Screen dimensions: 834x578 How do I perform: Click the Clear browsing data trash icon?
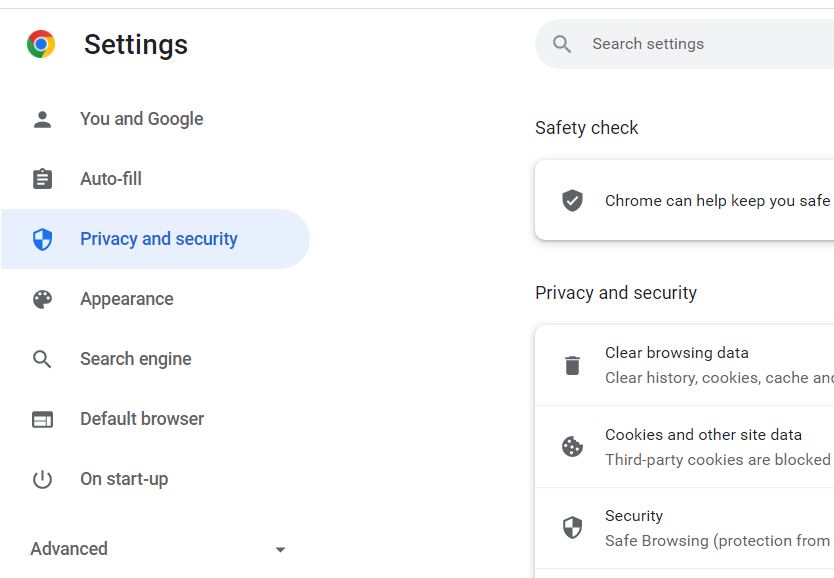572,364
